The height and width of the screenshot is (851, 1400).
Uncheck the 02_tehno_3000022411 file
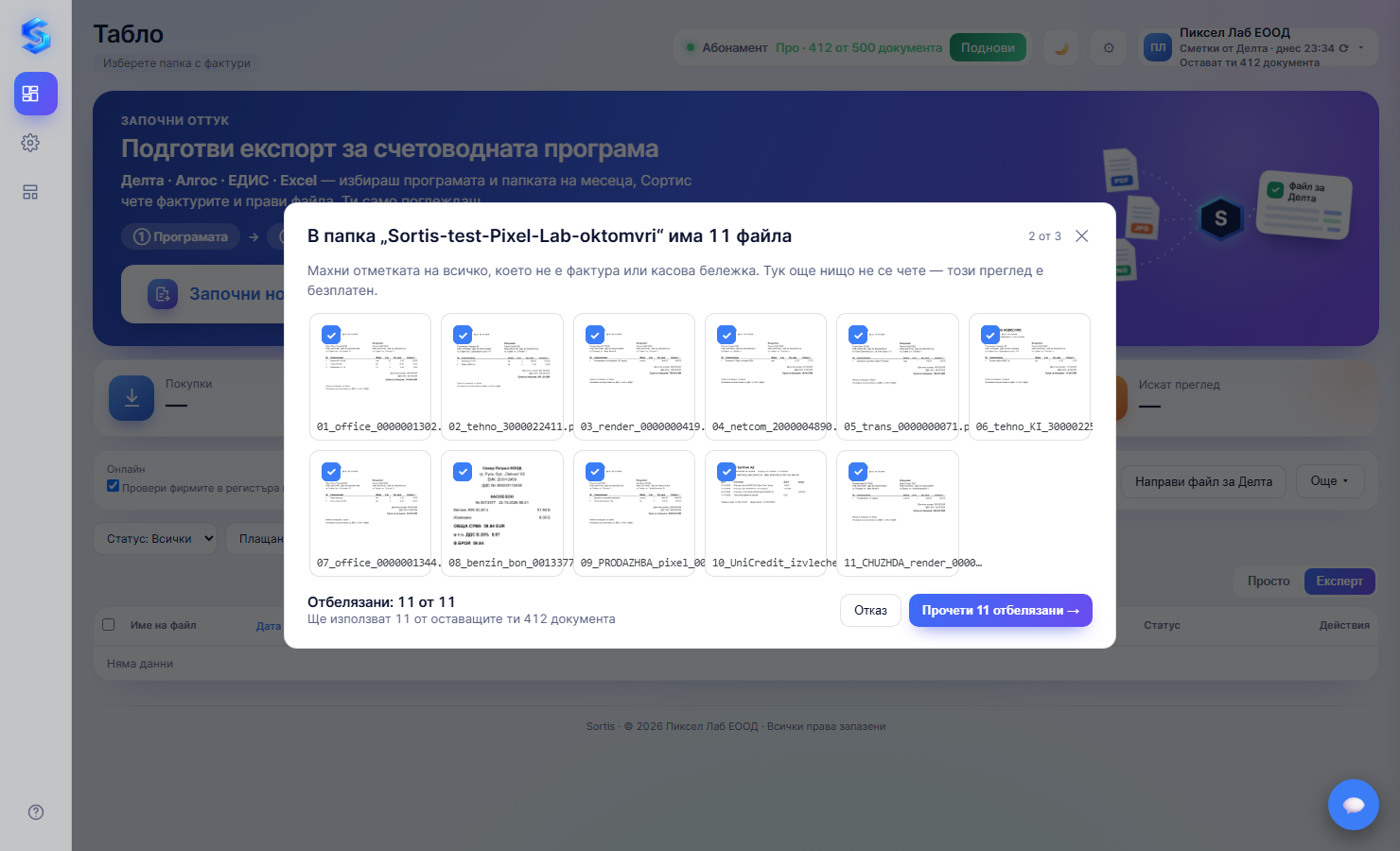point(463,335)
